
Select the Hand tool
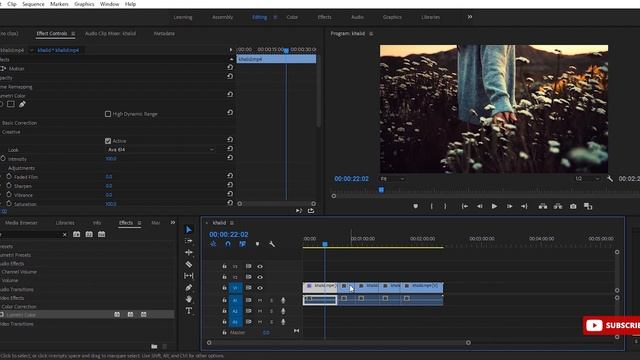pos(189,299)
